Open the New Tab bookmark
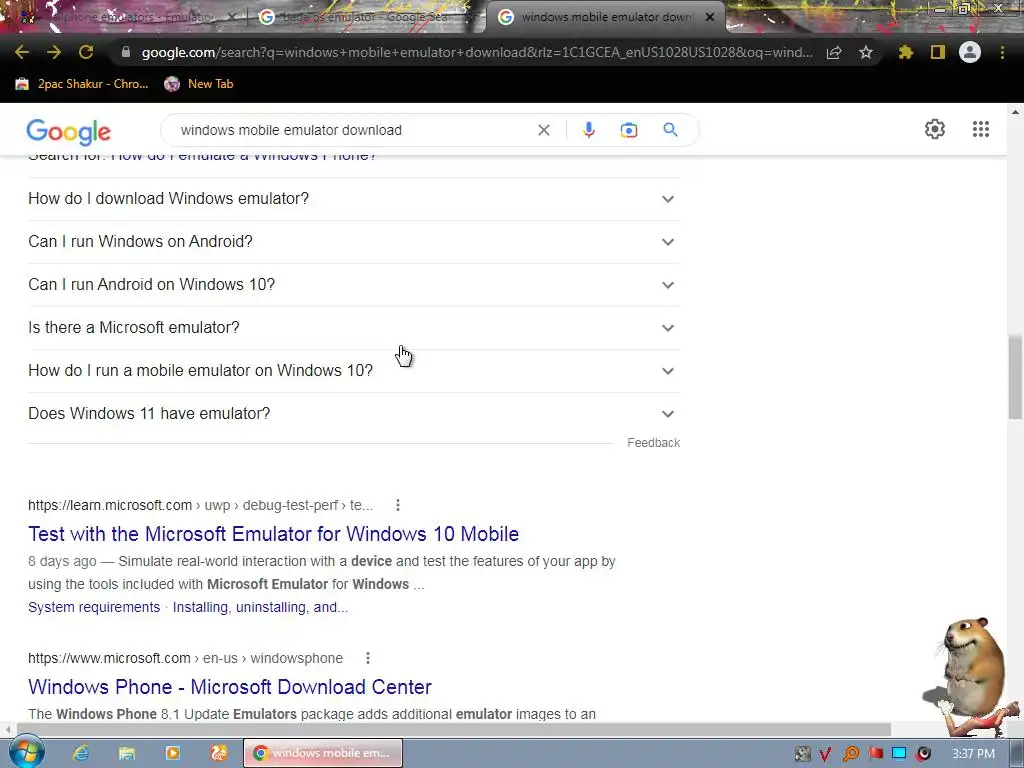This screenshot has width=1024, height=768. [x=199, y=84]
